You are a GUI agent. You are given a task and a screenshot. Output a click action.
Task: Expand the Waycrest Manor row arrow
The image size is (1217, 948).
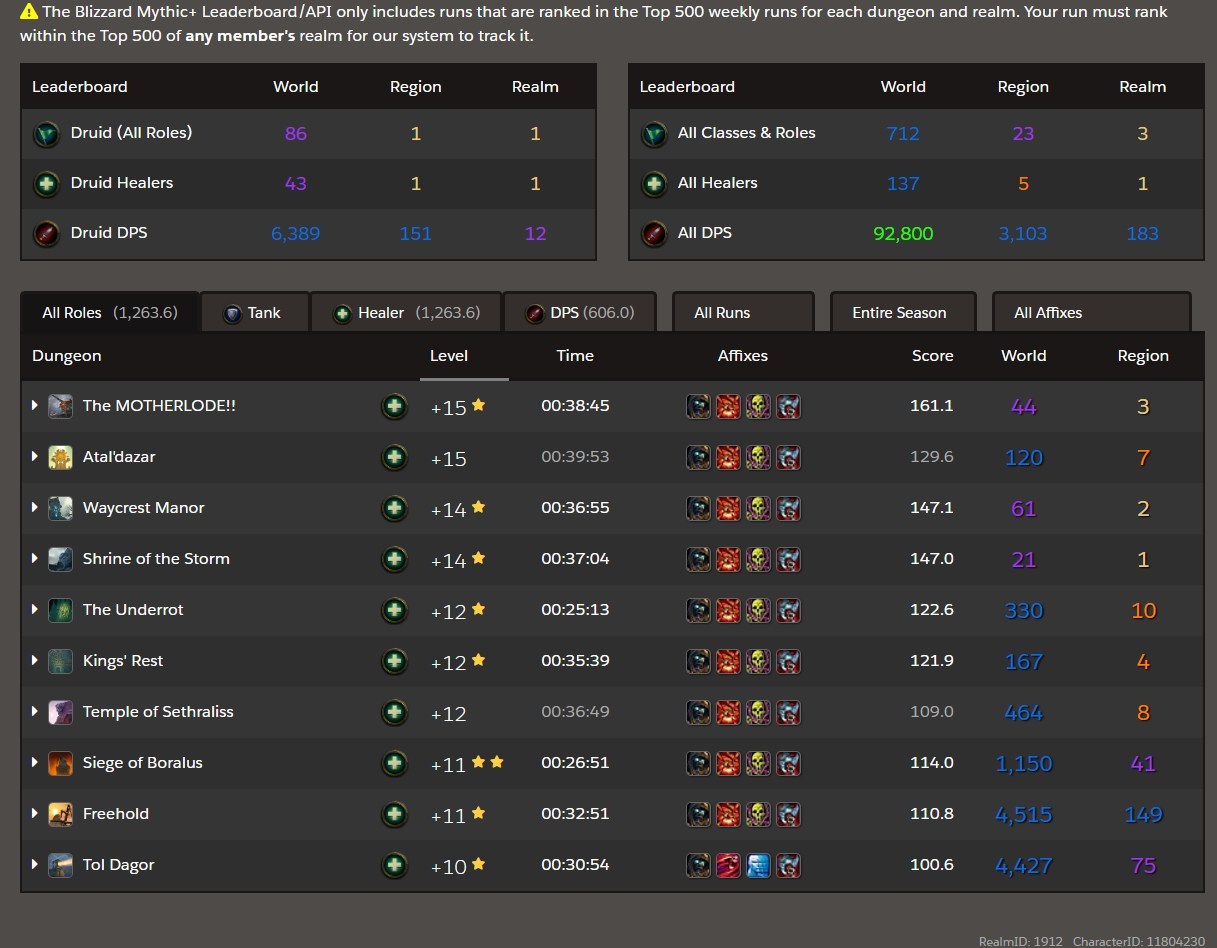pos(35,508)
